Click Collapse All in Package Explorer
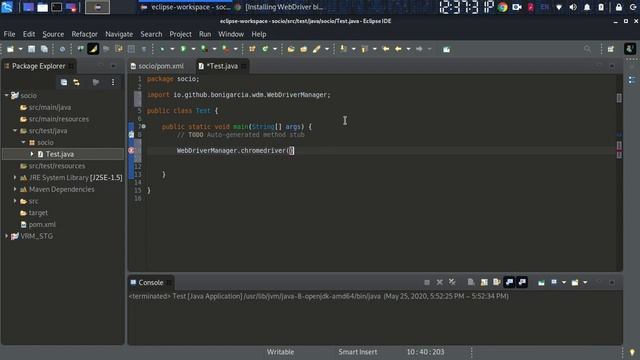Viewport: 640px width, 360px height. 64,82
